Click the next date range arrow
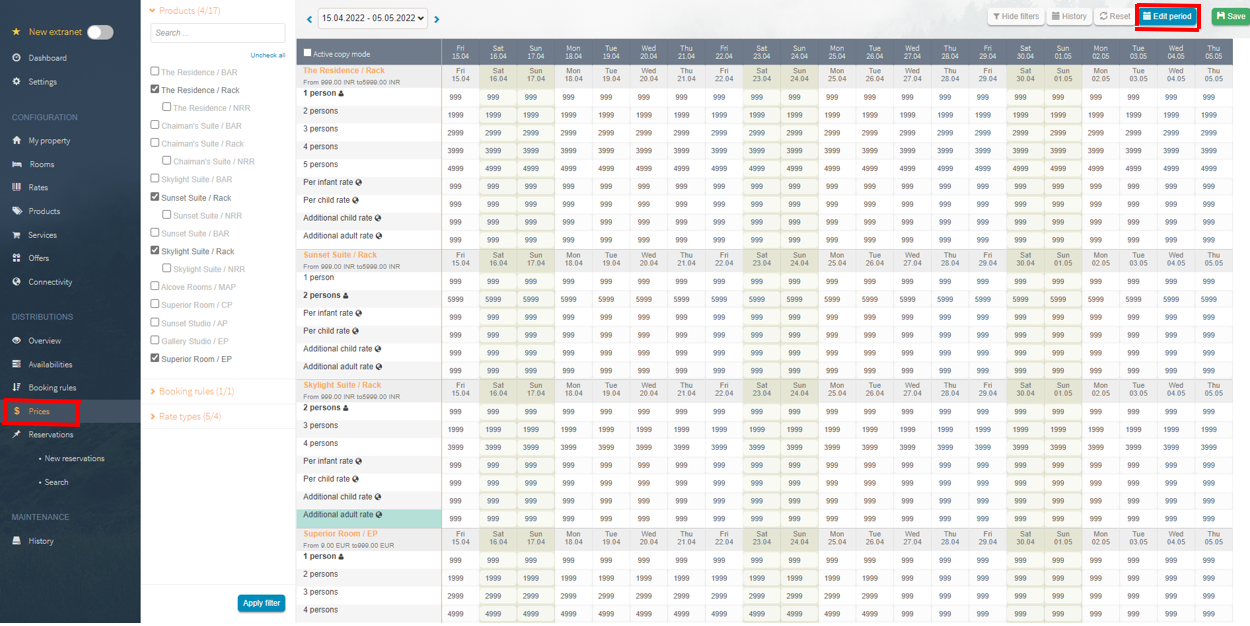The width and height of the screenshot is (1250, 626). pos(437,19)
